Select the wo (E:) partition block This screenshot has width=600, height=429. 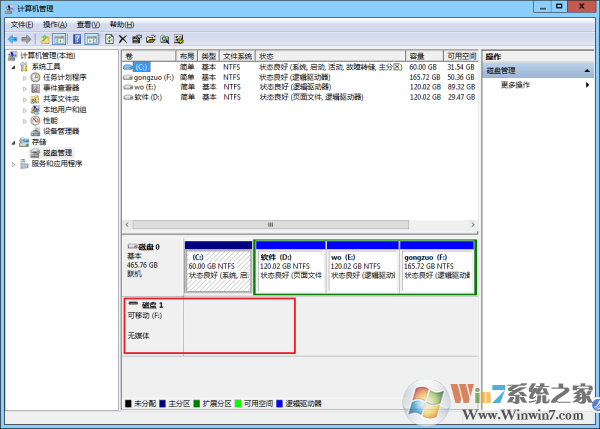[x=363, y=267]
